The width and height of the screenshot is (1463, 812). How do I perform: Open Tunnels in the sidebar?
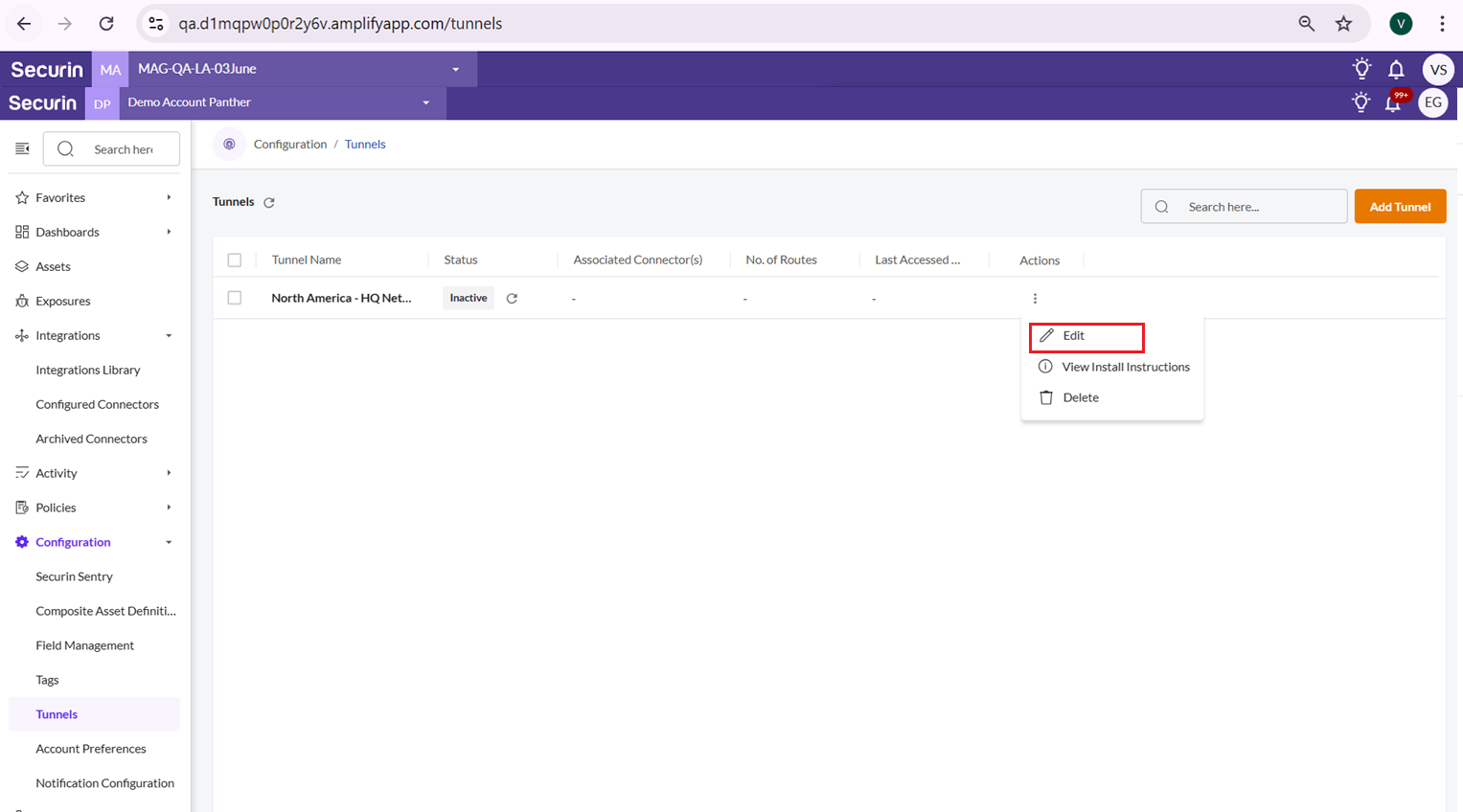click(94, 714)
